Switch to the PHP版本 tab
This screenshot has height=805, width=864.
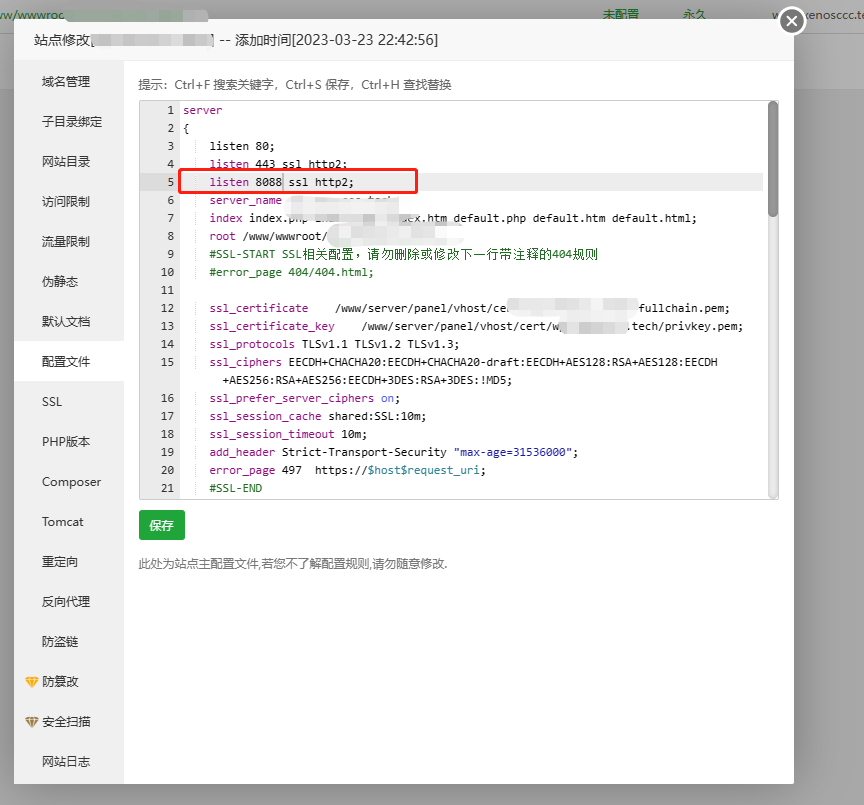click(x=66, y=441)
